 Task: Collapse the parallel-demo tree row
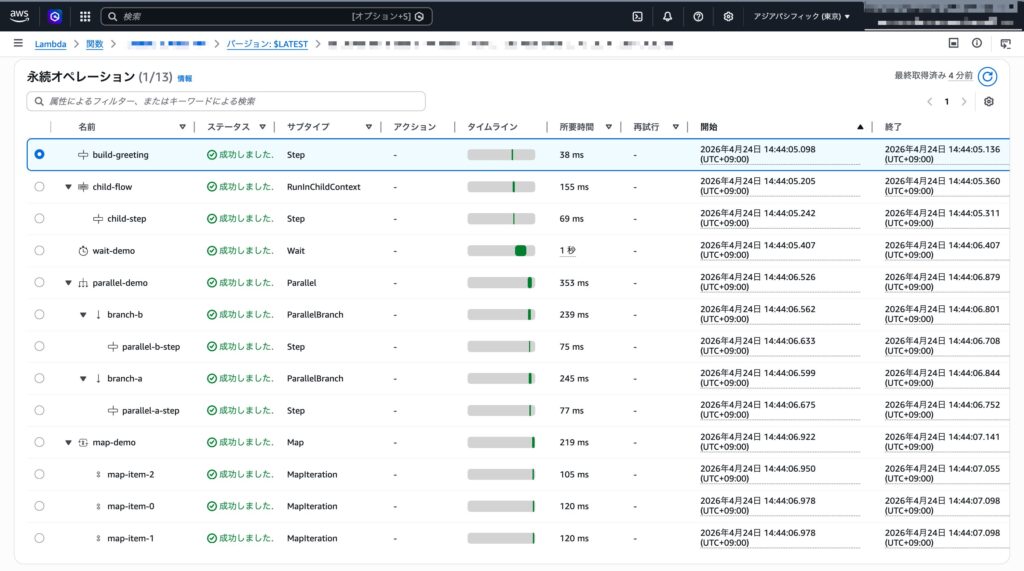pyautogui.click(x=68, y=283)
